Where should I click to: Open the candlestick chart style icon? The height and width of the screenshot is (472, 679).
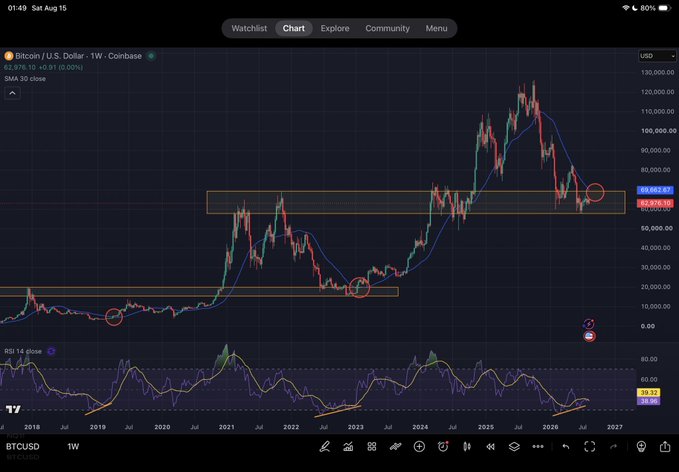(x=467, y=446)
